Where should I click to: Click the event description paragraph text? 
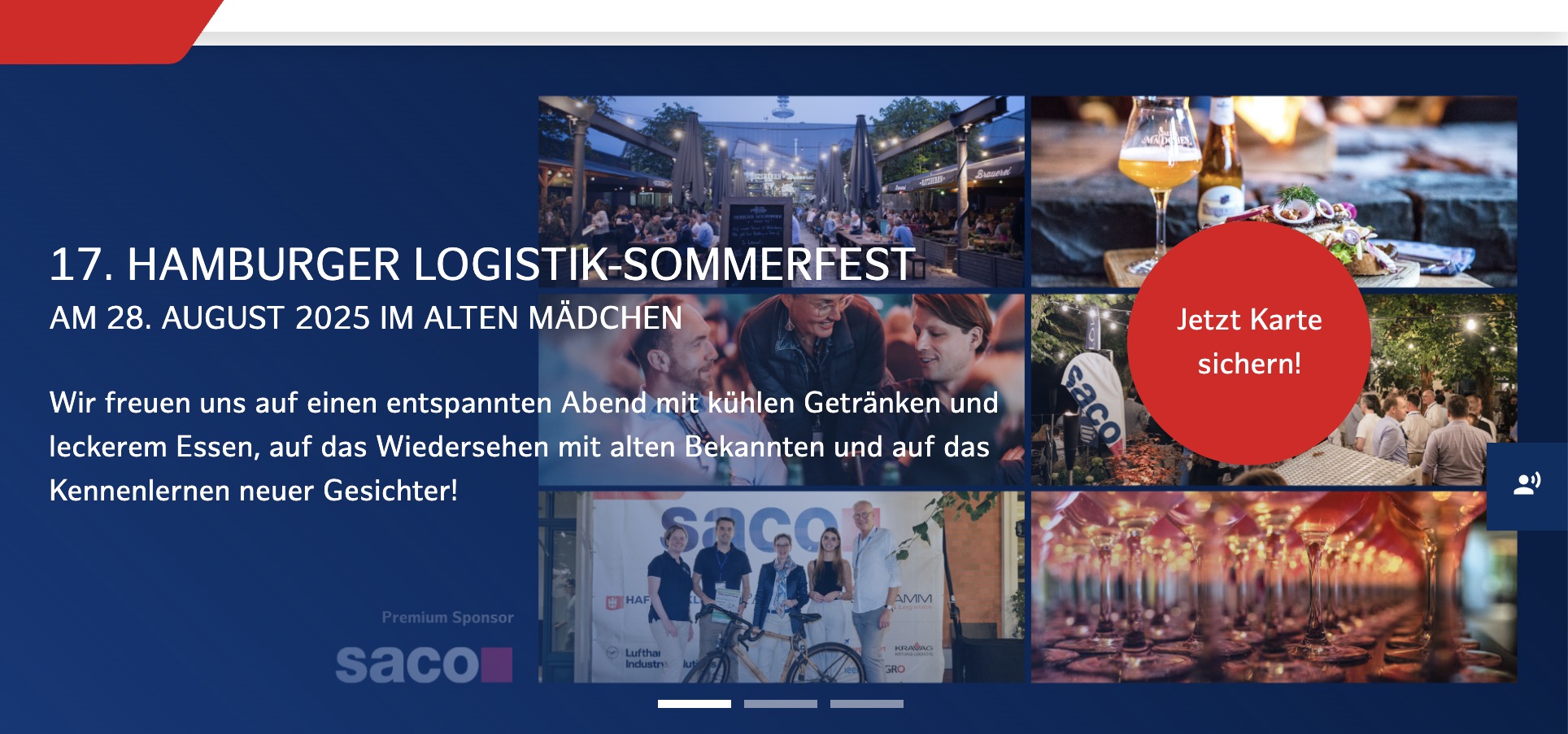pos(524,447)
